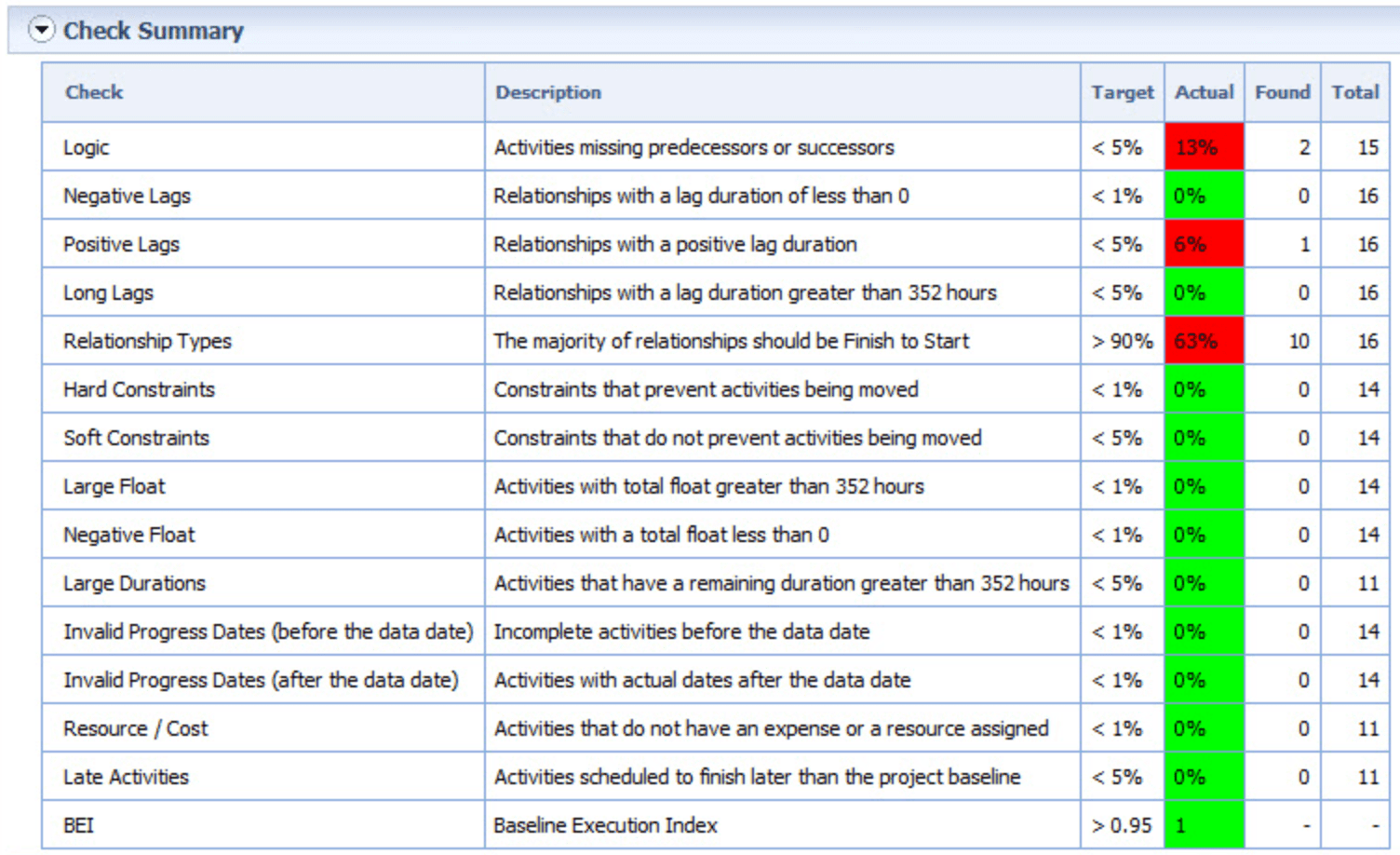Screen dimensions: 1400x855
Task: Click the Actual column header
Action: [x=1205, y=92]
